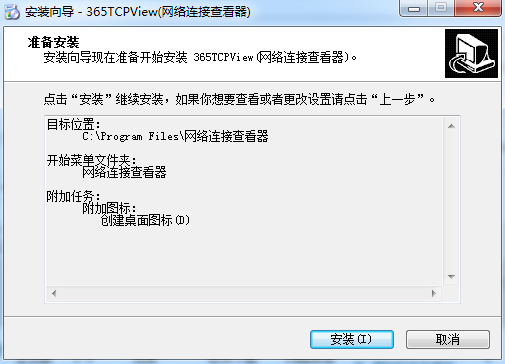The height and width of the screenshot is (364, 505).
Task: Click the up arrow of the summary scrollbar
Action: tap(451, 126)
